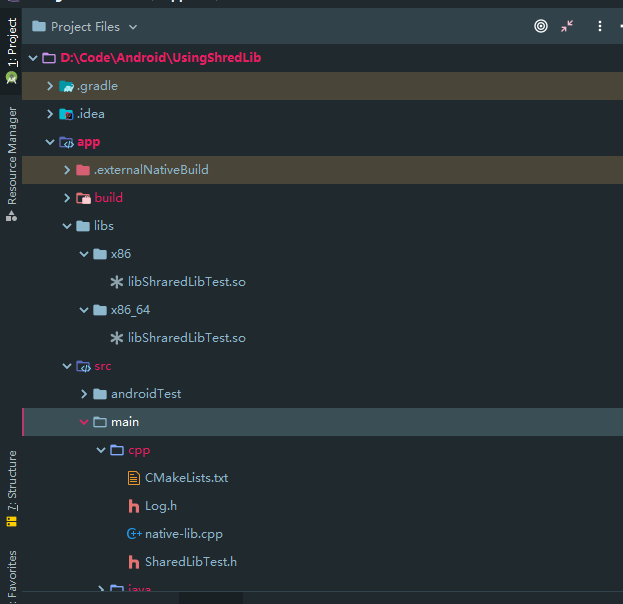Open the Project Files view dropdown

[x=133, y=27]
